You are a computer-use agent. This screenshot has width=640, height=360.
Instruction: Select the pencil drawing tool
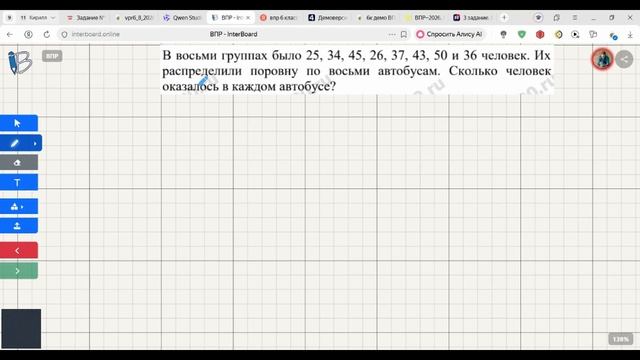(x=15, y=143)
